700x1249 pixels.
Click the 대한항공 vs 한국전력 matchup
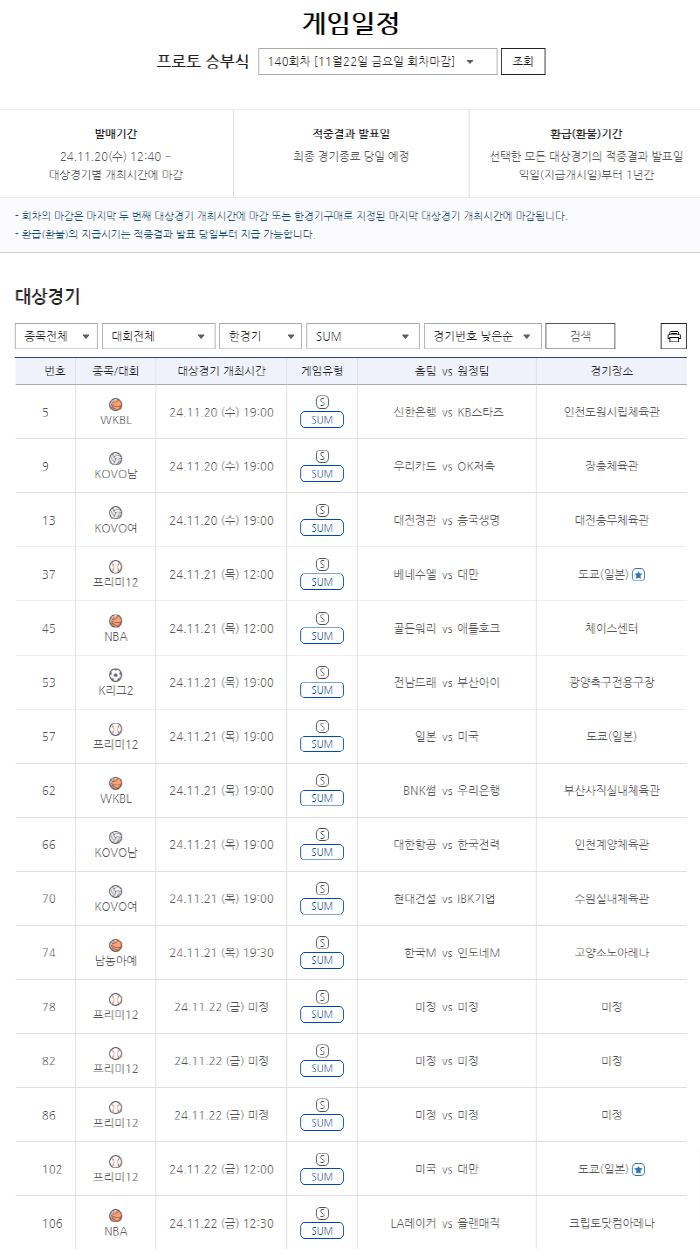(x=447, y=844)
